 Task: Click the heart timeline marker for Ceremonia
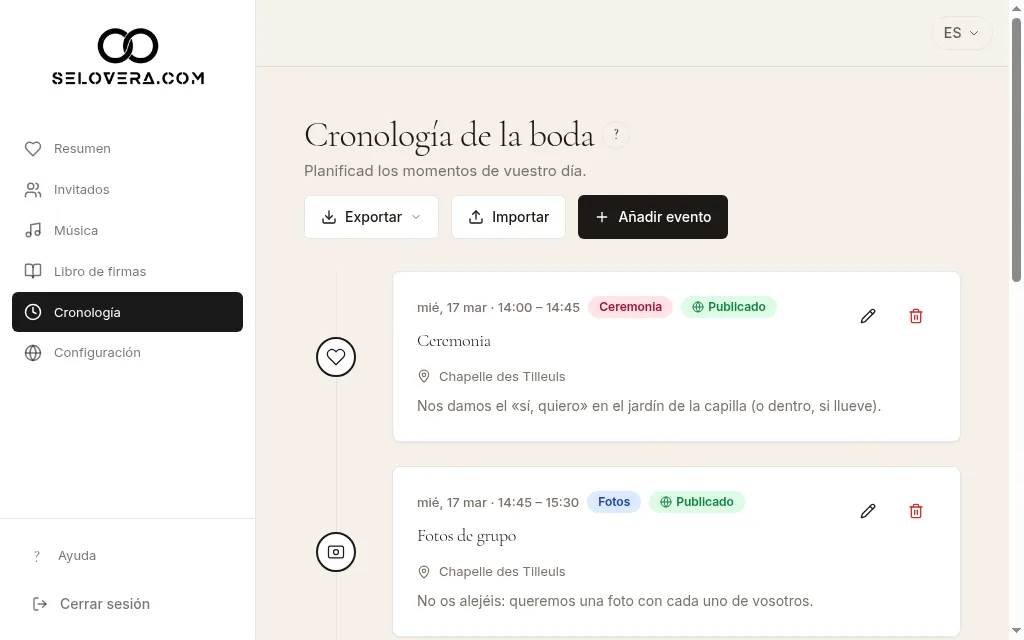[336, 357]
